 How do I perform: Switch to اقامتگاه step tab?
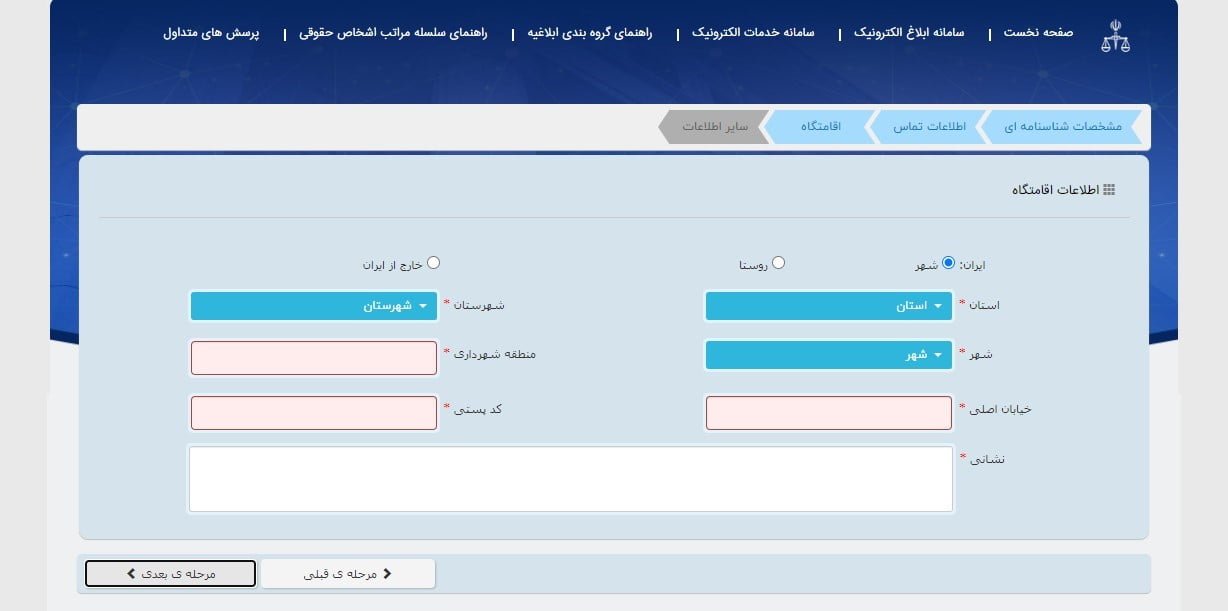(x=820, y=127)
